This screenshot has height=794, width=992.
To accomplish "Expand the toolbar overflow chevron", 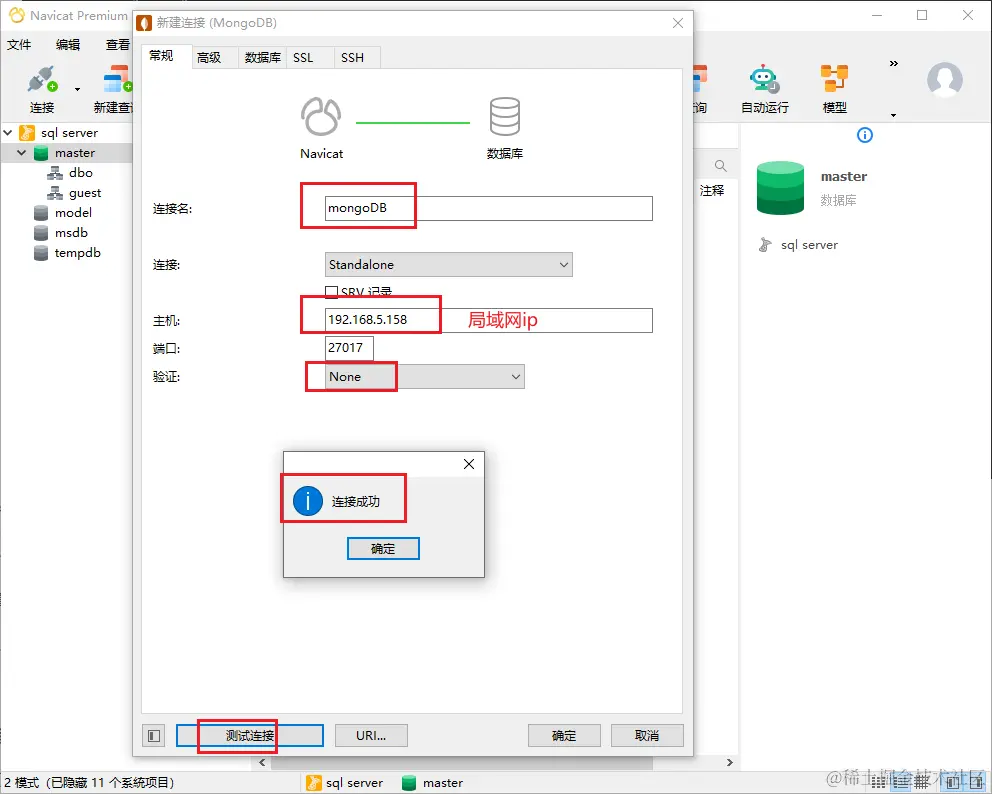I will click(893, 63).
